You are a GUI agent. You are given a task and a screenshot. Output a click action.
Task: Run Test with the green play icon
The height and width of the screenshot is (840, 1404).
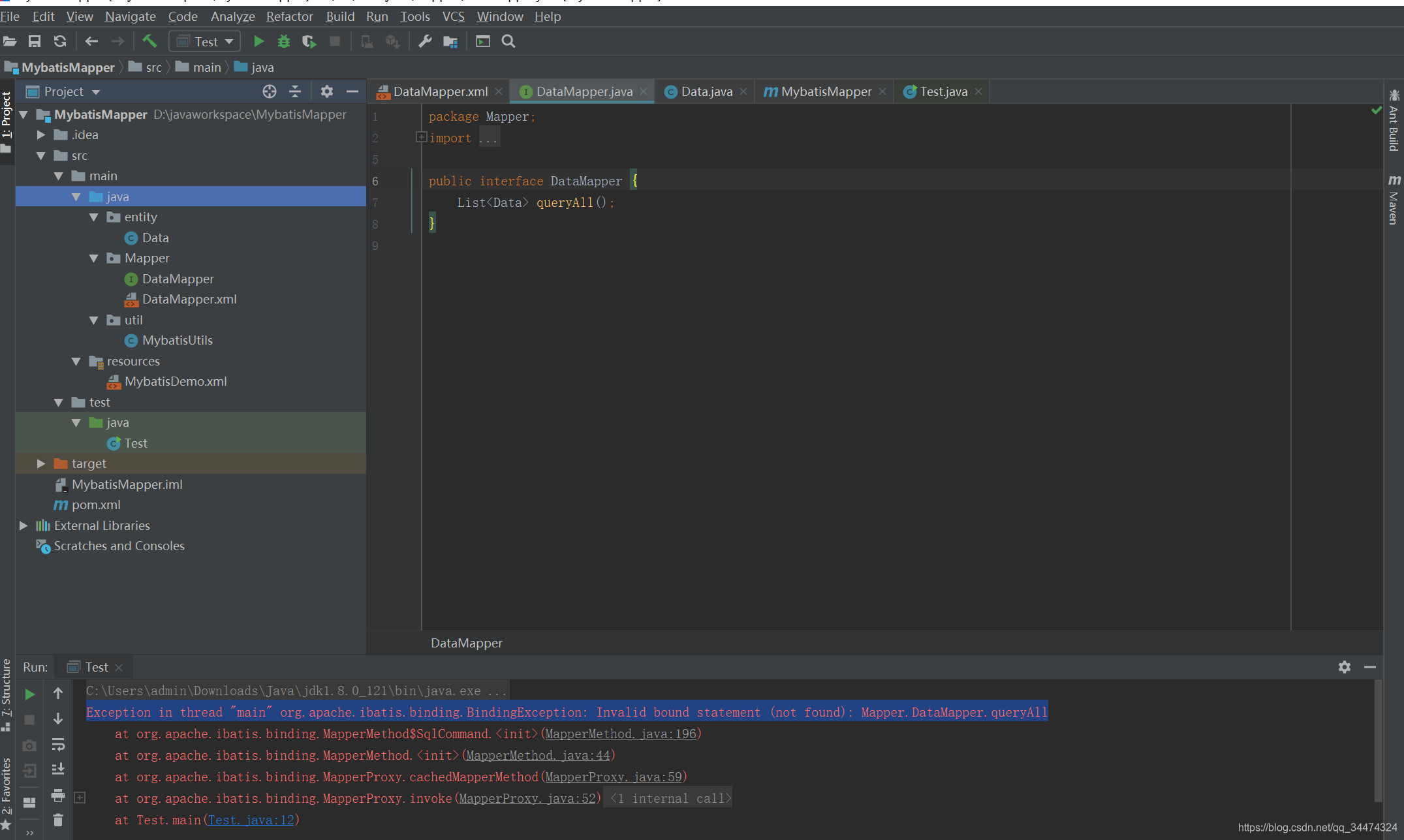pos(258,42)
